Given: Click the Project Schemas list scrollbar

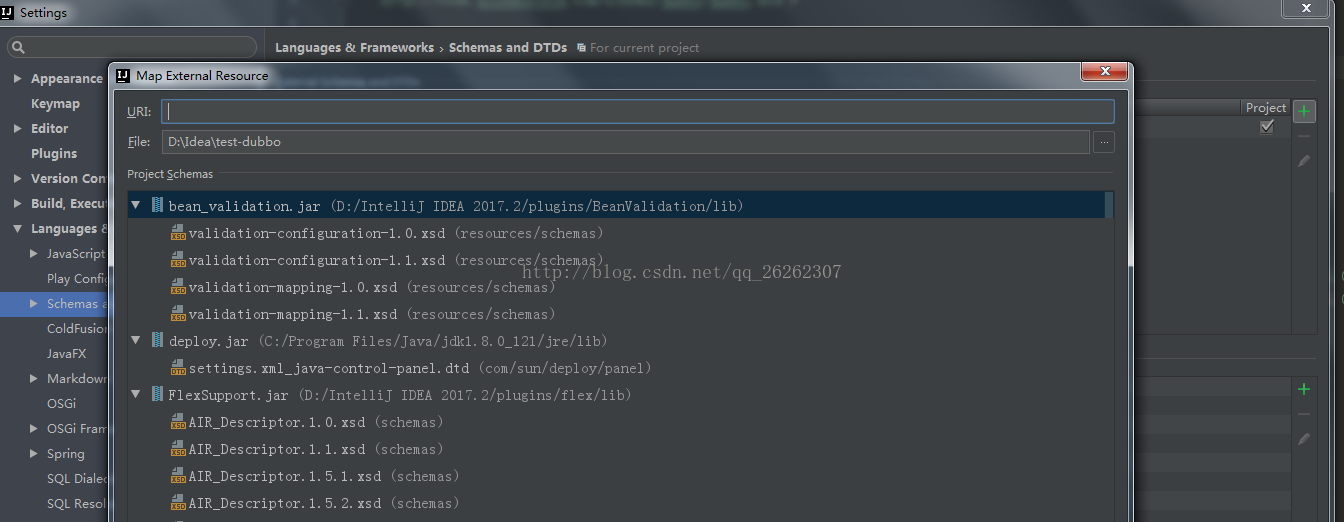Looking at the screenshot, I should (1109, 204).
